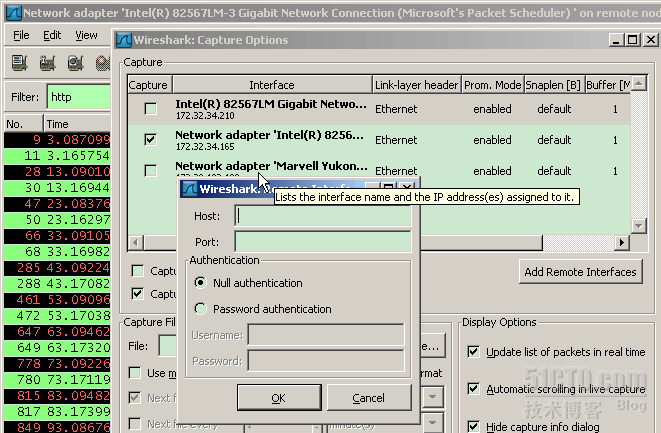This screenshot has width=661, height=433.
Task: Click the main window Wireshark fin icon
Action: tap(13, 13)
